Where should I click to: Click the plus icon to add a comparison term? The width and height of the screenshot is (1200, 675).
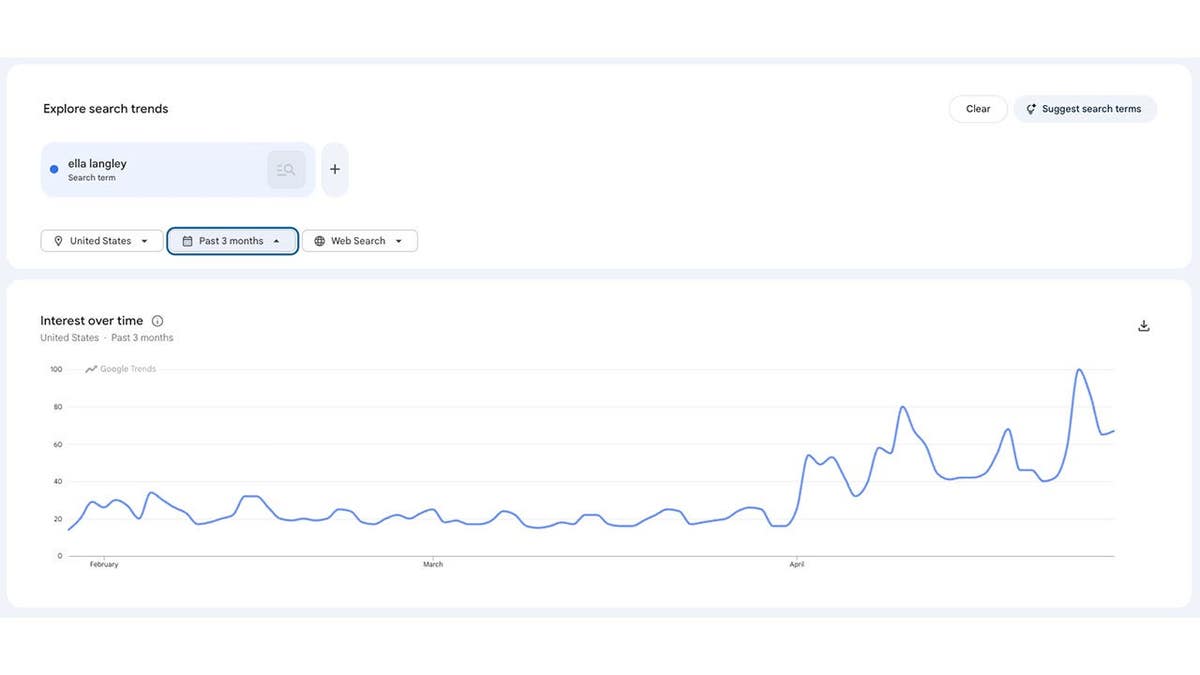click(x=334, y=169)
